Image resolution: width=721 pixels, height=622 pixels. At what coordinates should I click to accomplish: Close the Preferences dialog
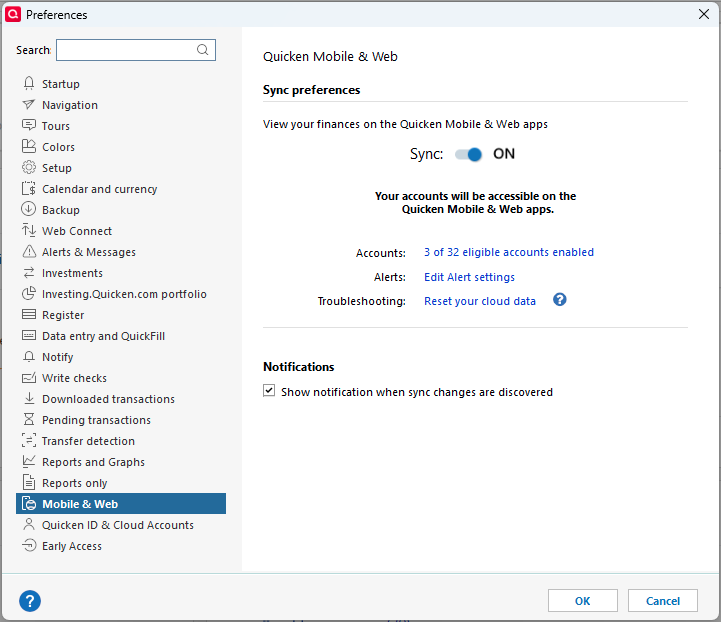[704, 14]
